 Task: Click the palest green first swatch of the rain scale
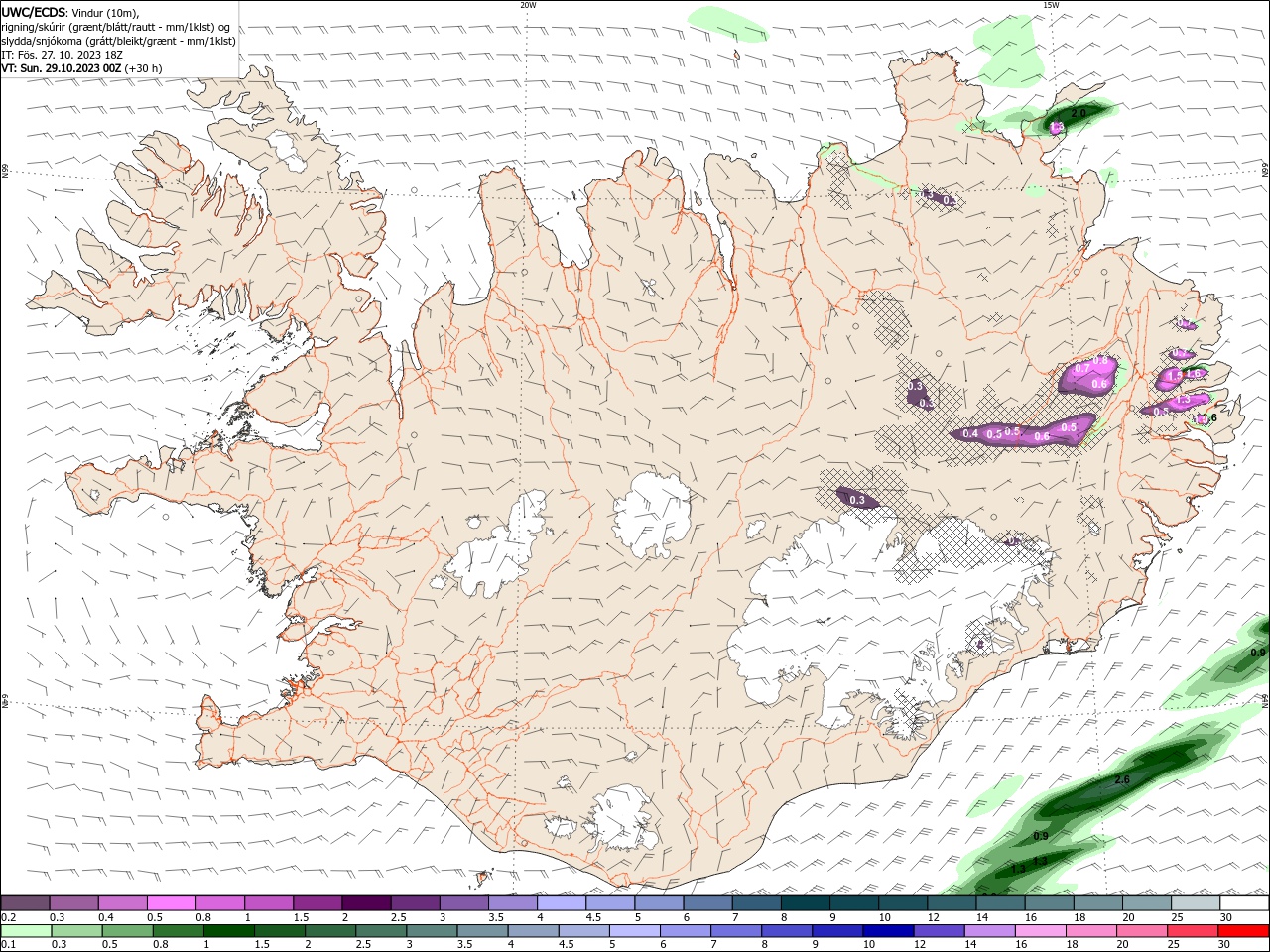(26, 931)
